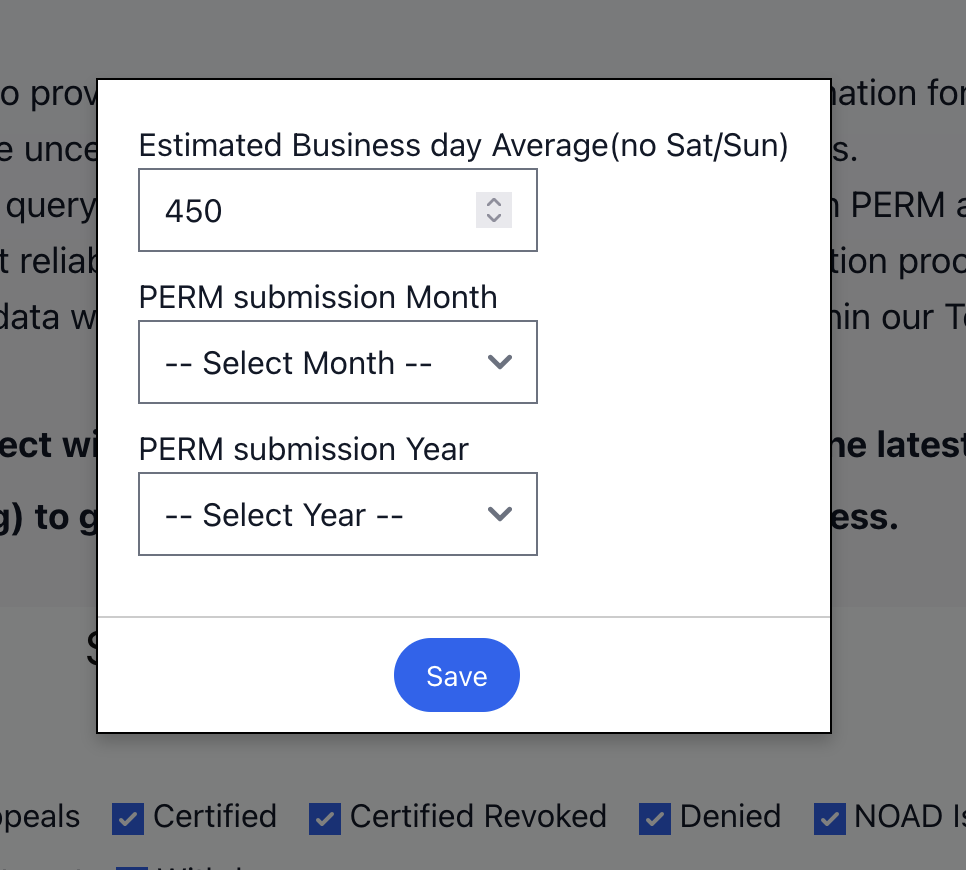Screen dimensions: 966x870
Task: Click the decrement arrow on business day stepper
Action: [493, 218]
